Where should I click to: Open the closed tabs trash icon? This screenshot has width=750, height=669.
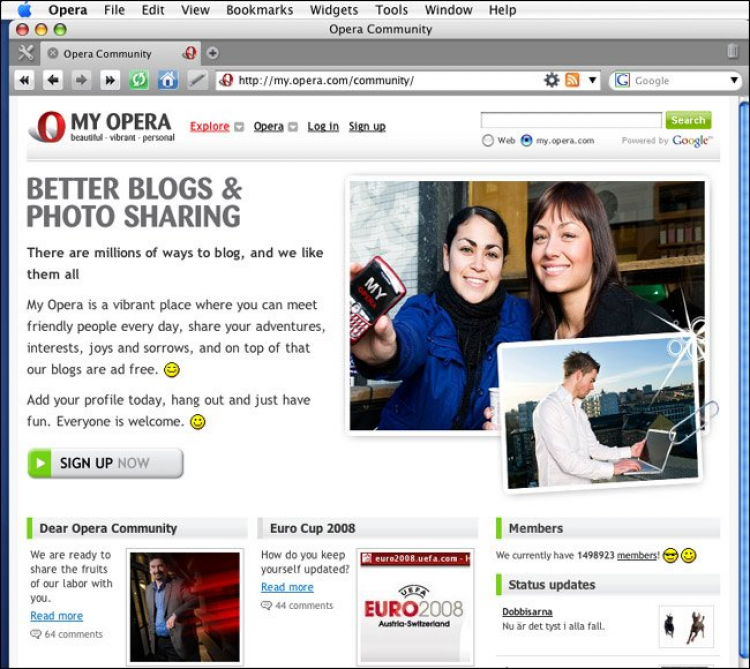(x=732, y=51)
